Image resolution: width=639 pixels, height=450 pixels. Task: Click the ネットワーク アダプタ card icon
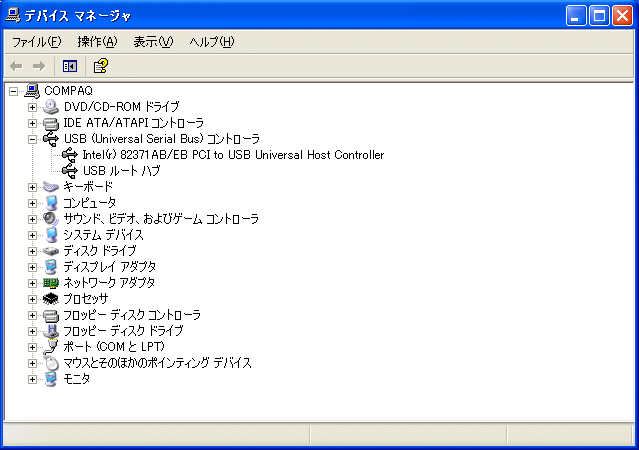(51, 283)
